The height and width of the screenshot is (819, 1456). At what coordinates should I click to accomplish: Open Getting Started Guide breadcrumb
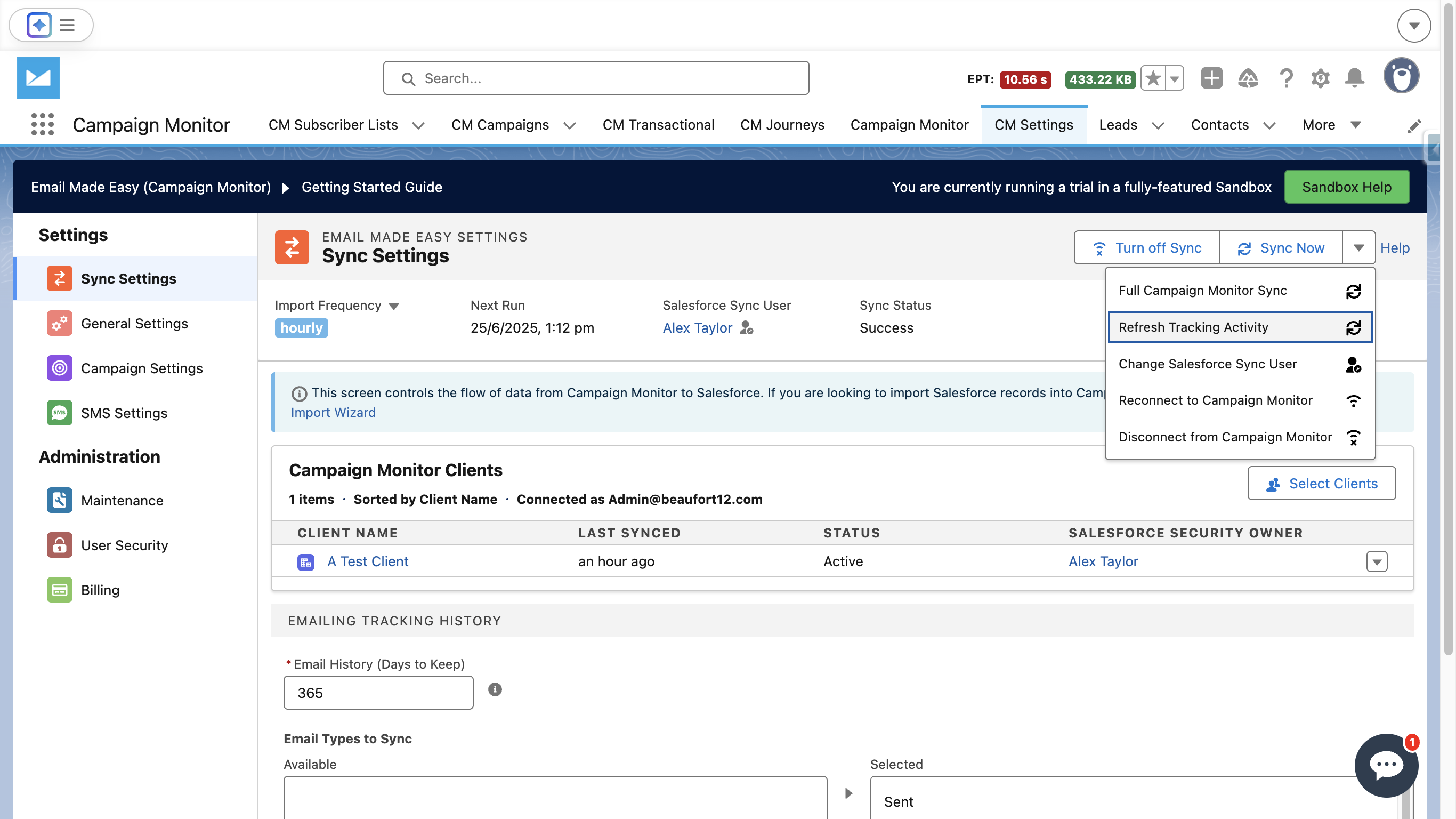click(x=371, y=187)
